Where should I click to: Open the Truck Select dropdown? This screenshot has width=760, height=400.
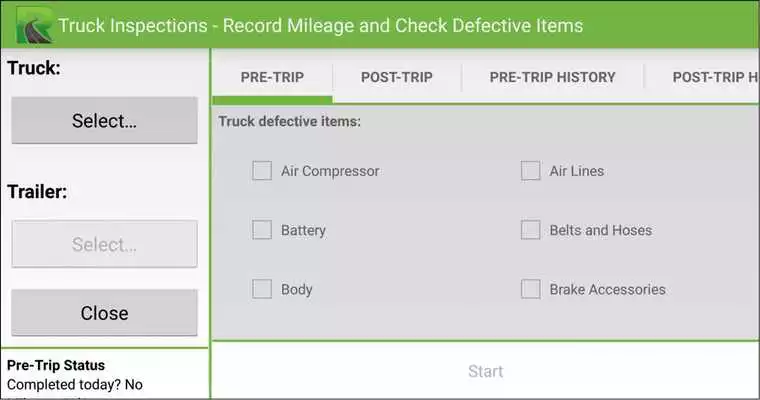point(104,120)
